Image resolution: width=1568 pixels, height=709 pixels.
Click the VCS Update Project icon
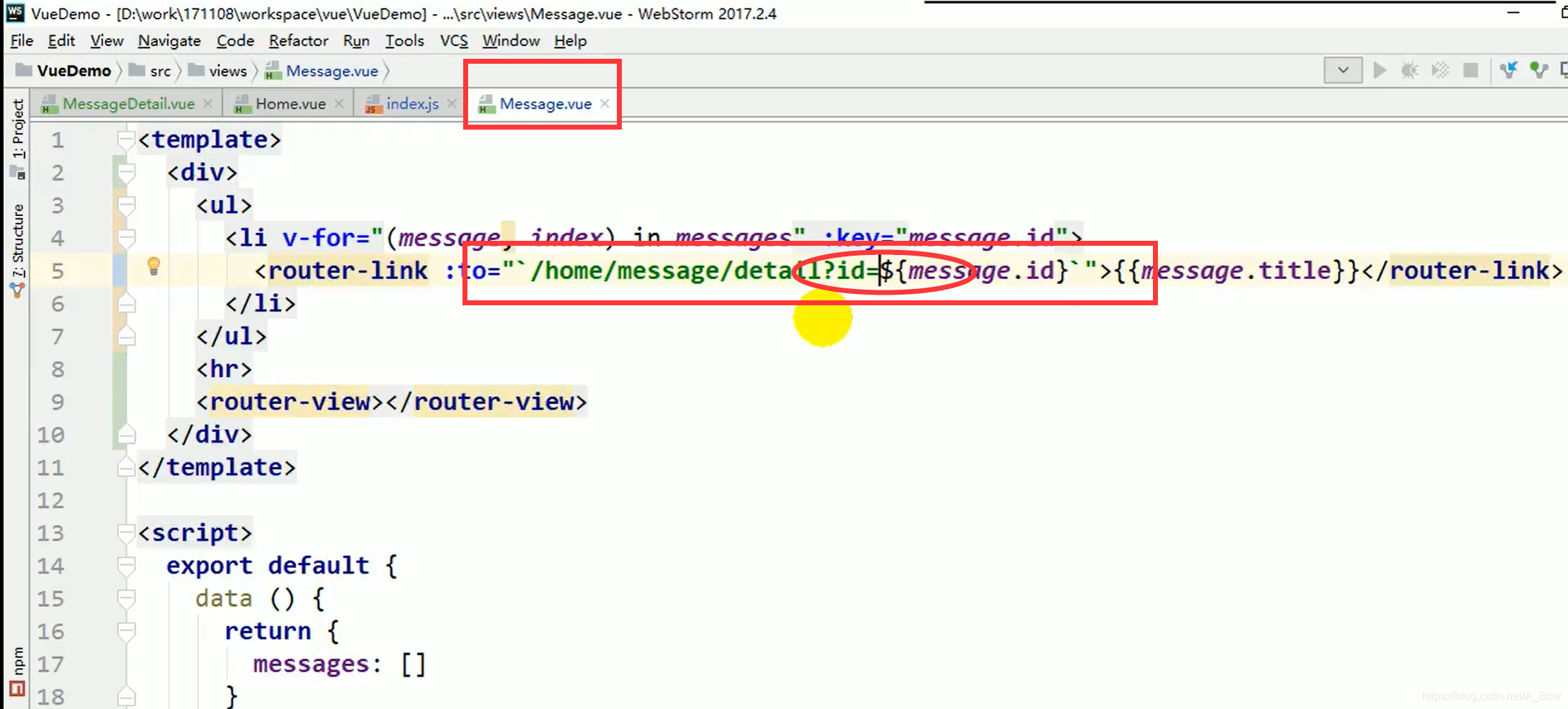(1509, 70)
